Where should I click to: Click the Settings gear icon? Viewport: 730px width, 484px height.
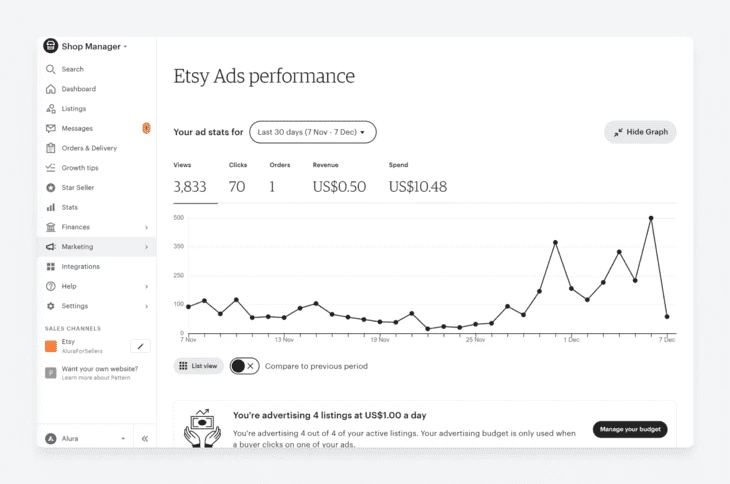coord(50,306)
